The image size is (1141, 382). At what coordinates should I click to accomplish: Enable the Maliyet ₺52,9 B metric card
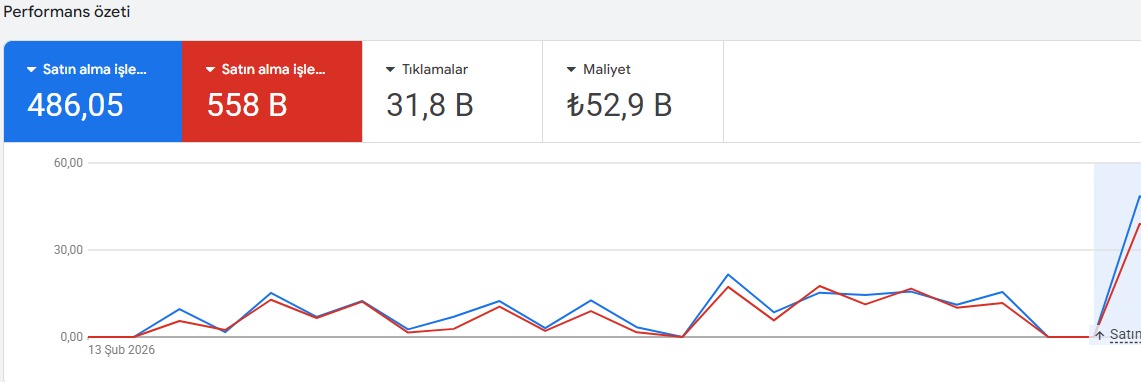point(633,92)
